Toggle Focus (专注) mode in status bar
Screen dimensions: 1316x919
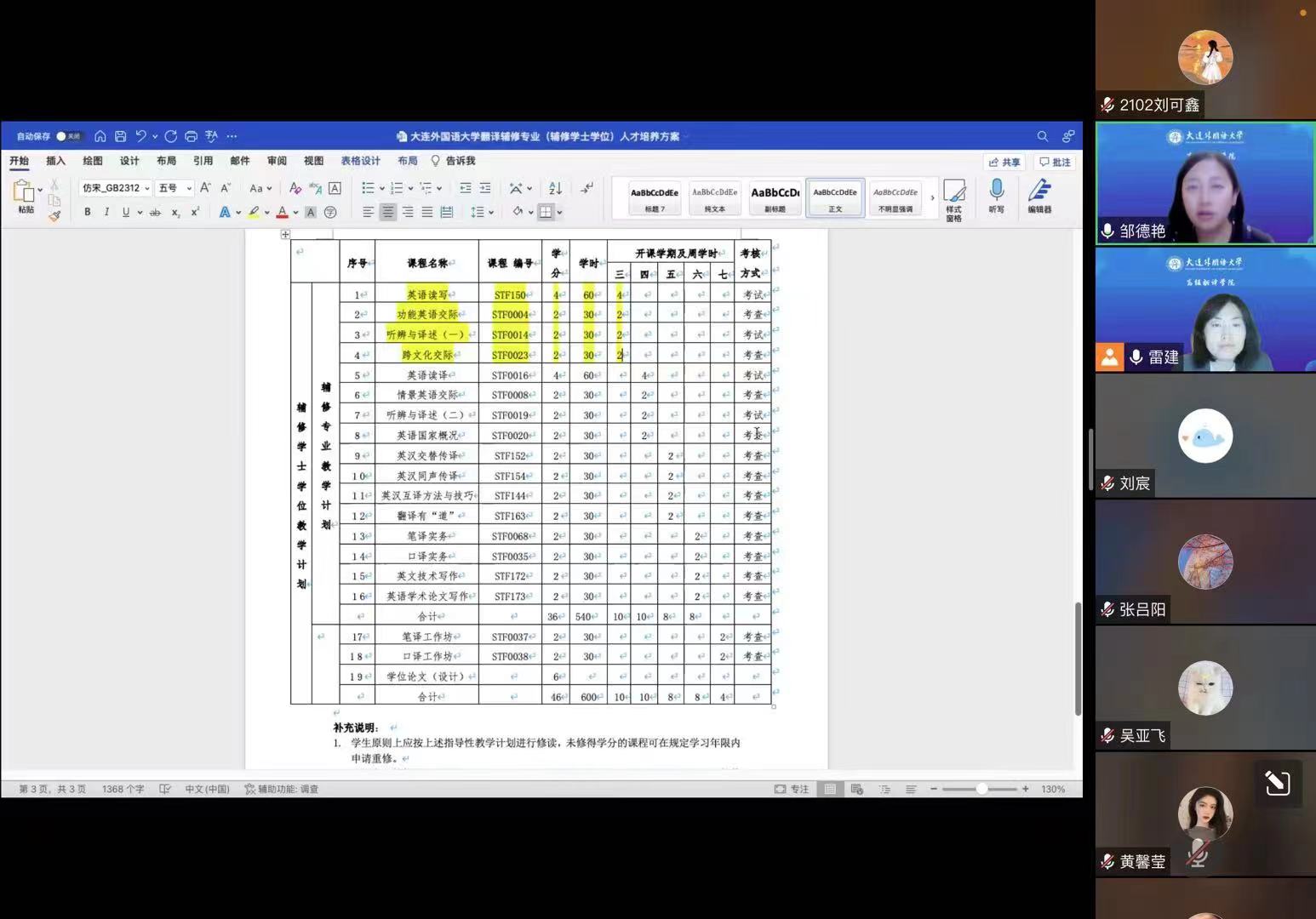click(x=791, y=789)
